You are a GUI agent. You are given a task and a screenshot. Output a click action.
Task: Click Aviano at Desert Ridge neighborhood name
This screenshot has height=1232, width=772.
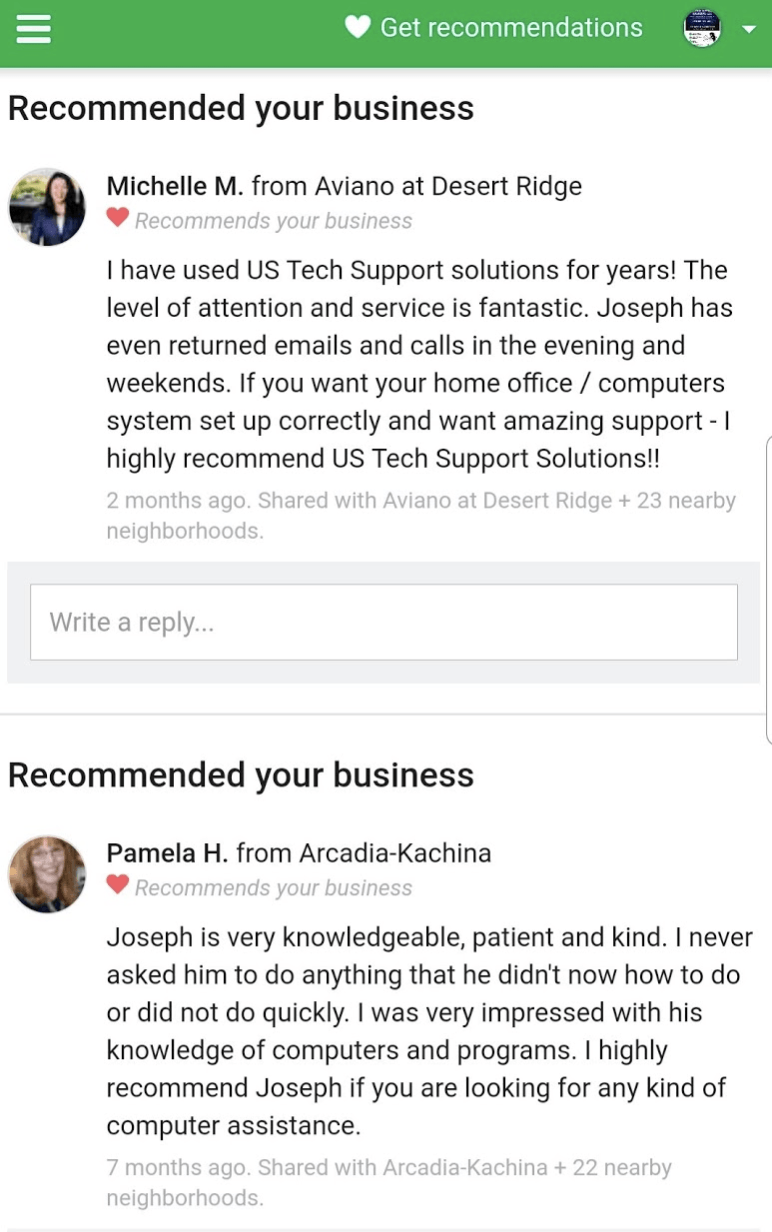[x=448, y=186]
